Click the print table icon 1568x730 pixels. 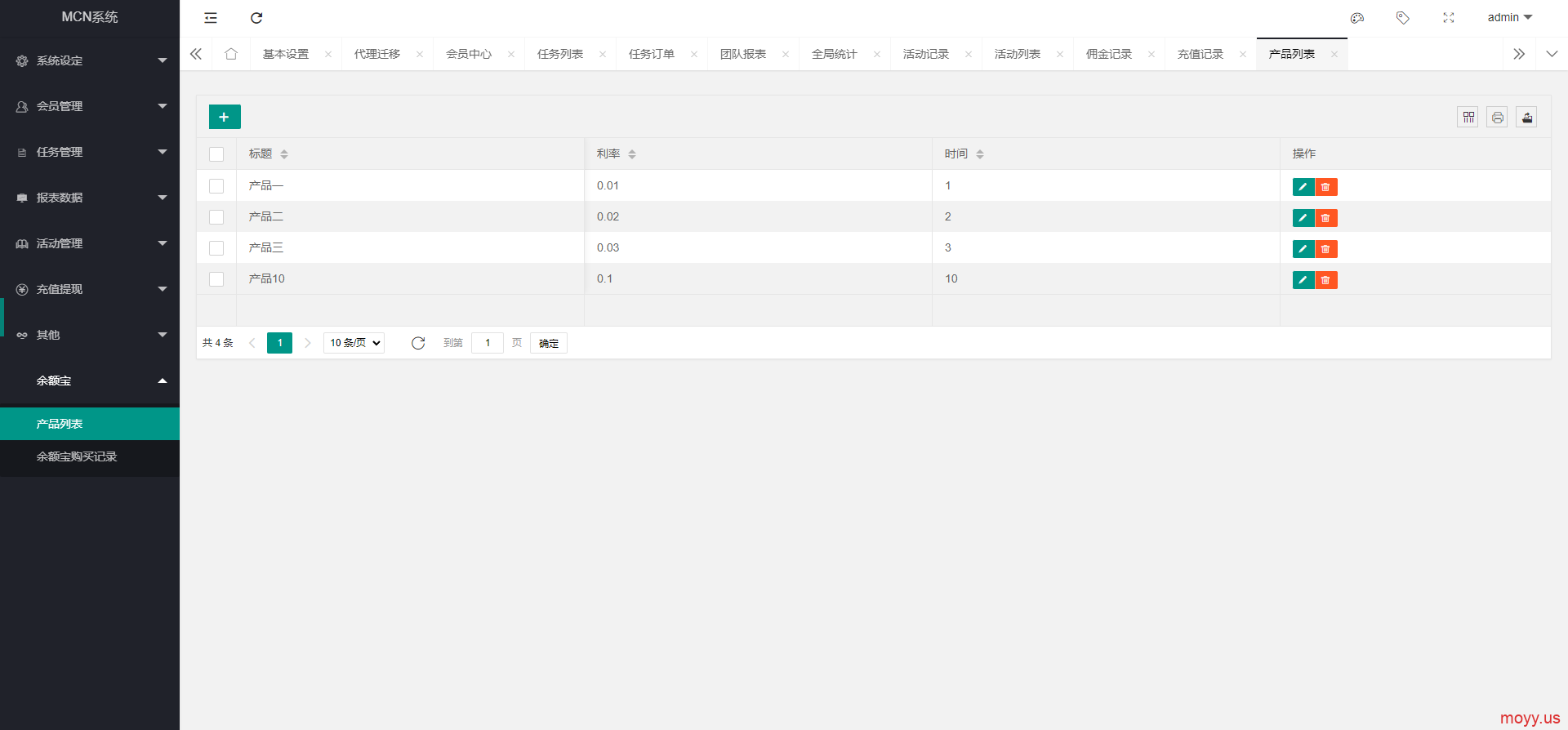coord(1497,117)
